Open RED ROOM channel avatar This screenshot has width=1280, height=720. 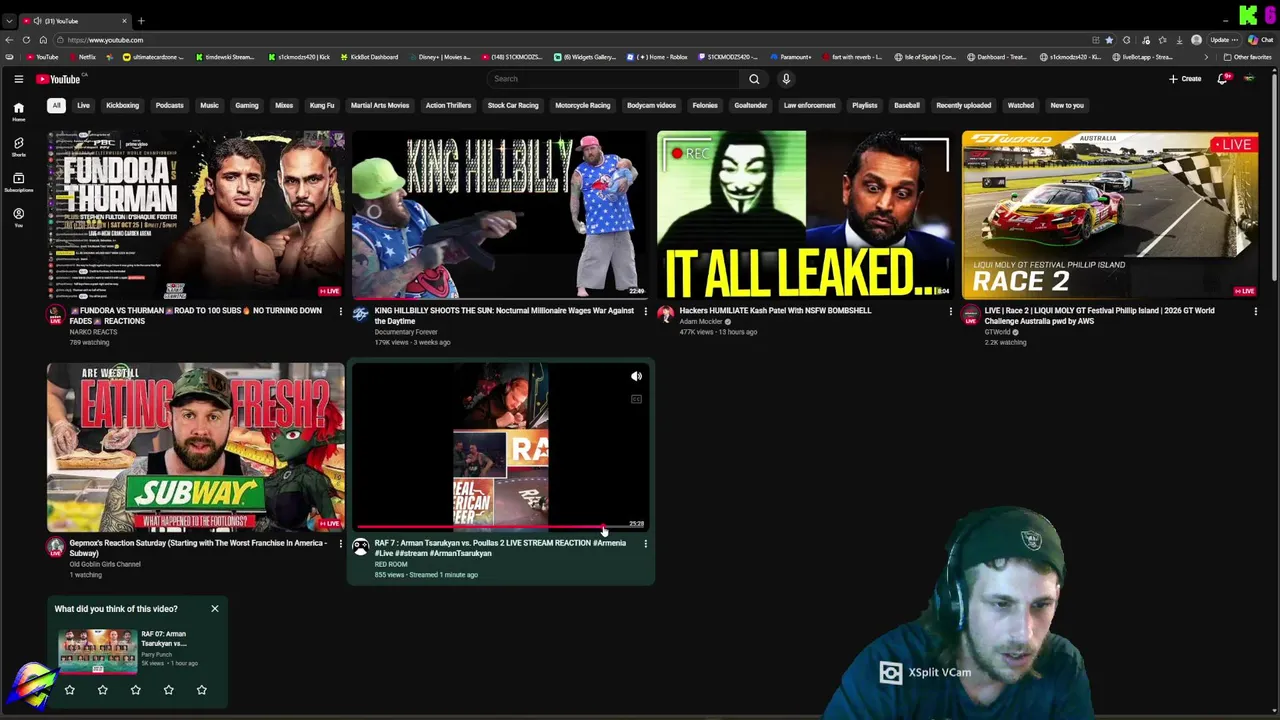point(360,547)
